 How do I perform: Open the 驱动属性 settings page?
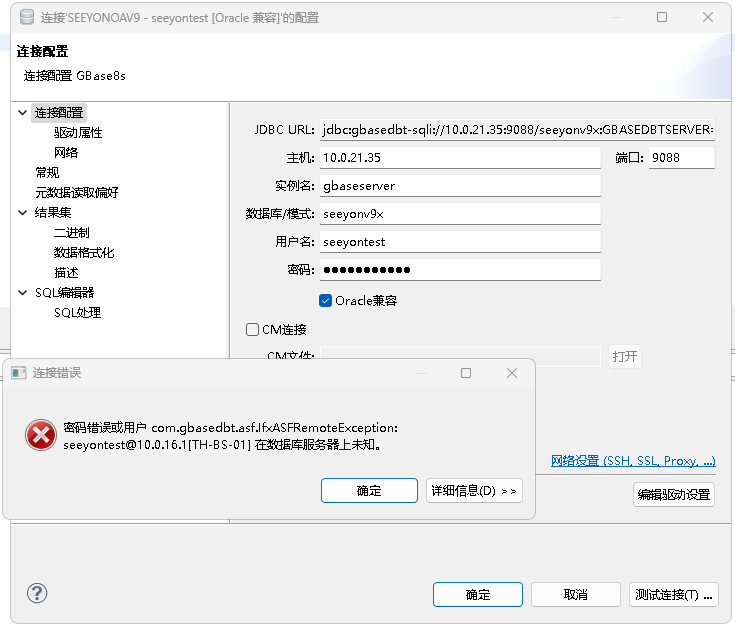point(78,133)
